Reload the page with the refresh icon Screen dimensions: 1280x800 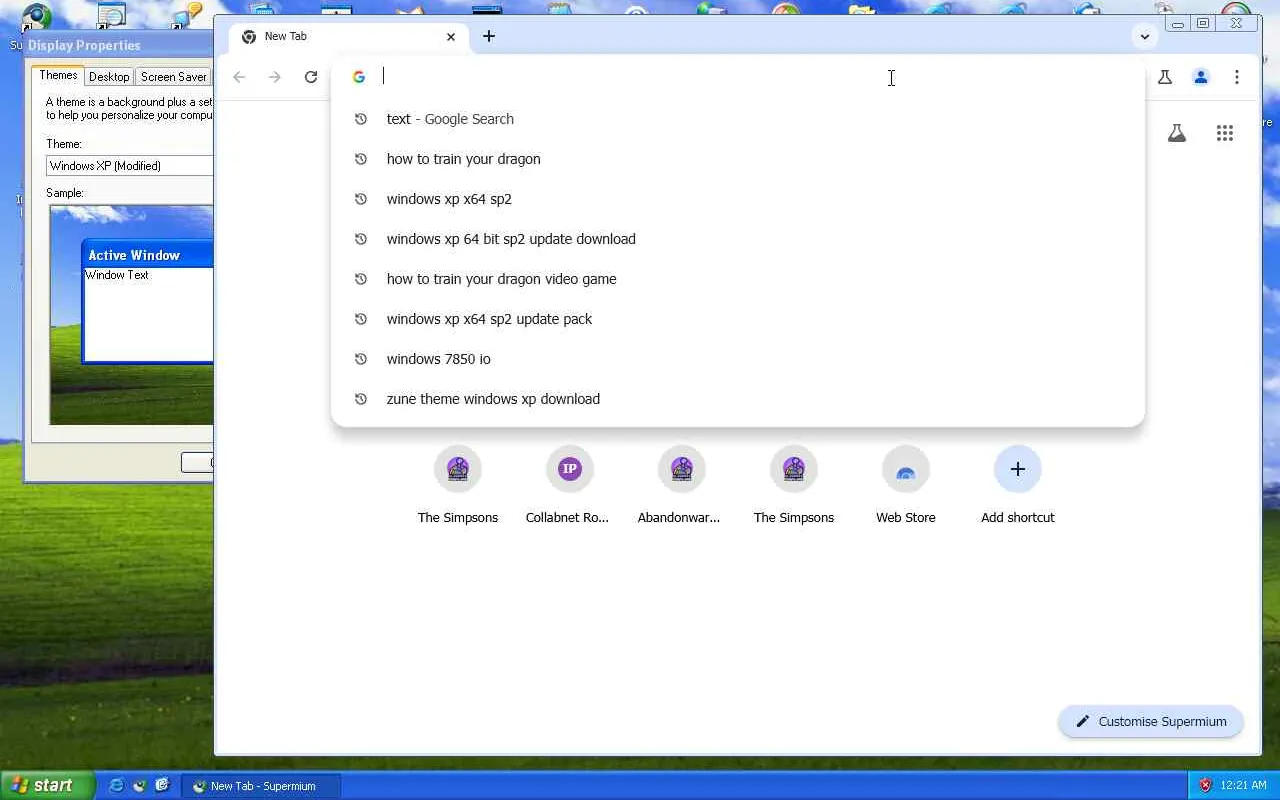[311, 77]
